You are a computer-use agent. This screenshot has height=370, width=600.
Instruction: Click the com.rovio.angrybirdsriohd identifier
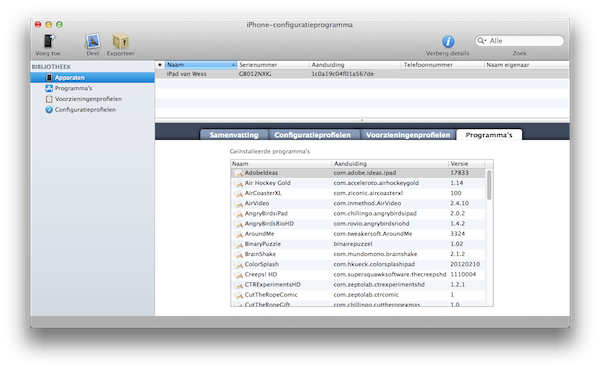point(371,223)
